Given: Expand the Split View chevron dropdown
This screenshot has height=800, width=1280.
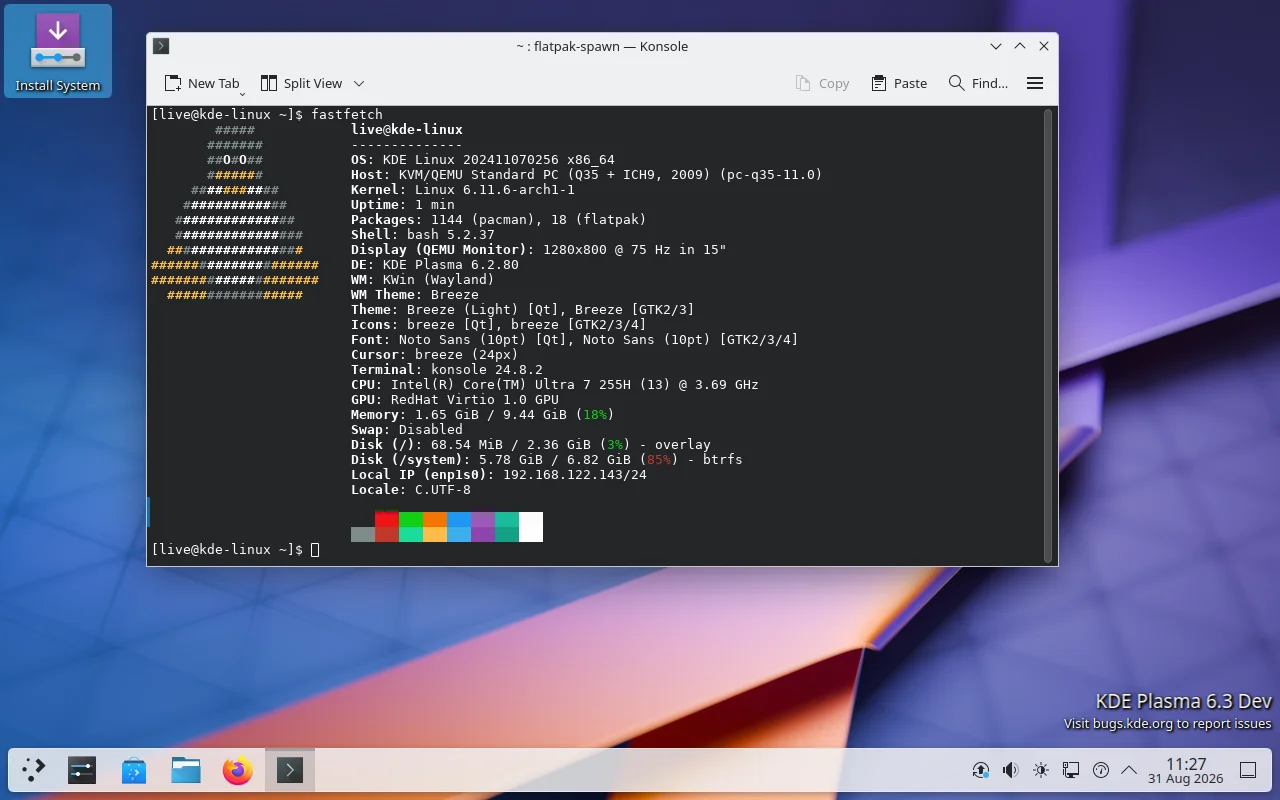Looking at the screenshot, I should [x=359, y=84].
